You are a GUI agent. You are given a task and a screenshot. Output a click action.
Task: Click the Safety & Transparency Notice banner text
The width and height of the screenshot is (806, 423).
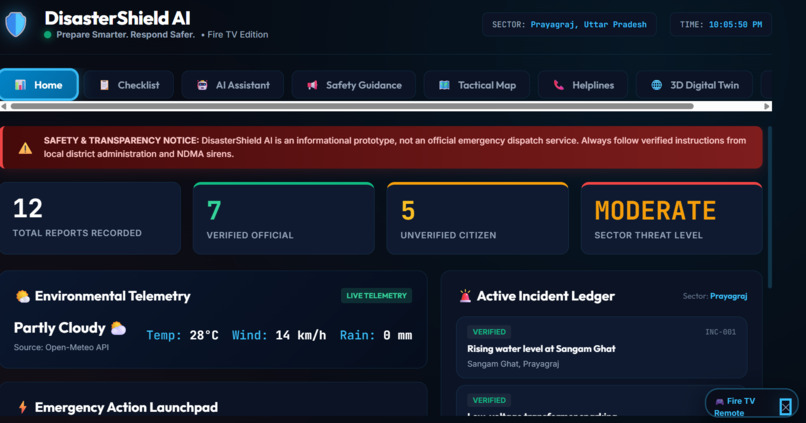395,147
